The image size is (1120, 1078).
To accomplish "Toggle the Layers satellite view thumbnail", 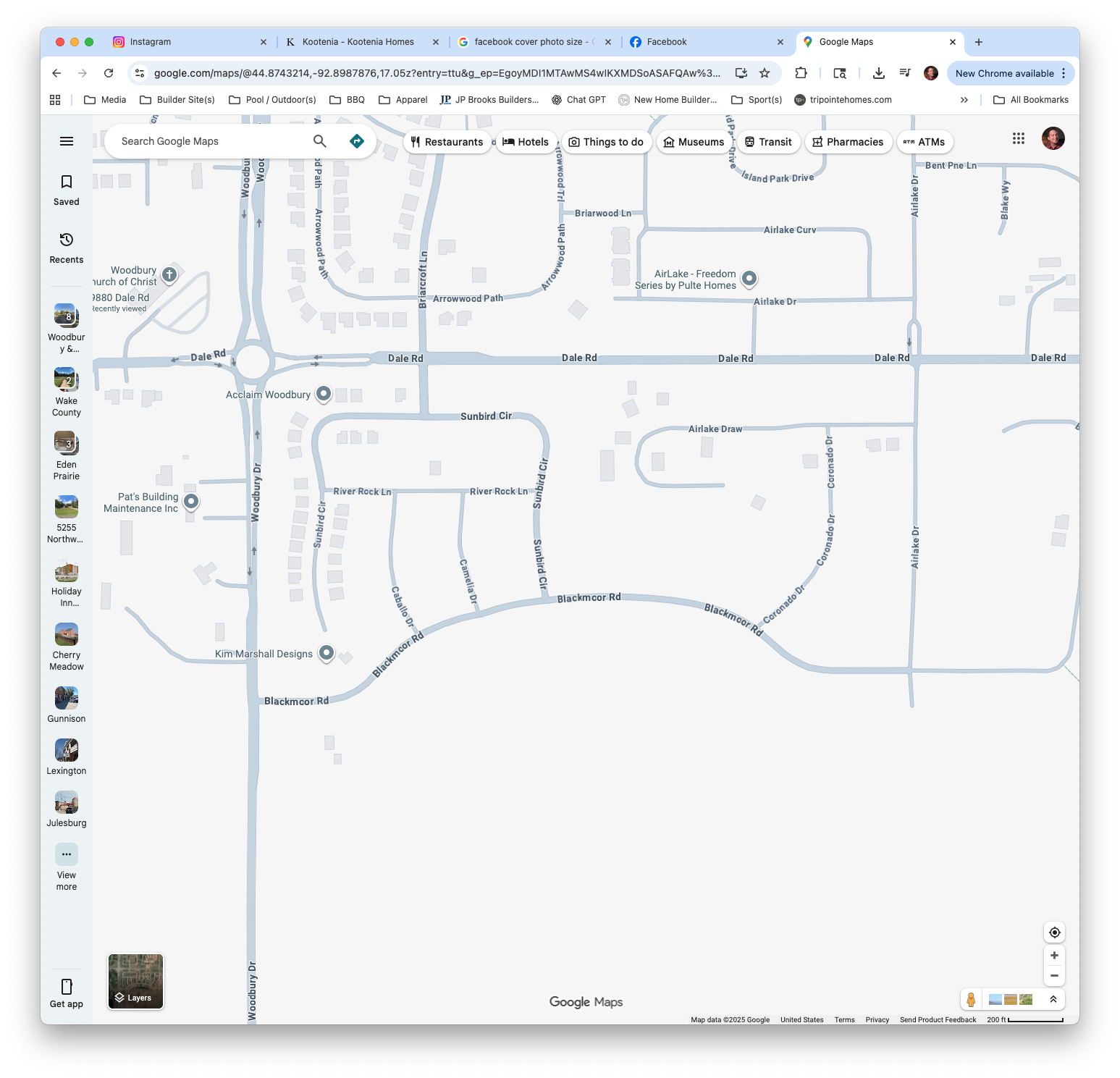I will click(136, 981).
